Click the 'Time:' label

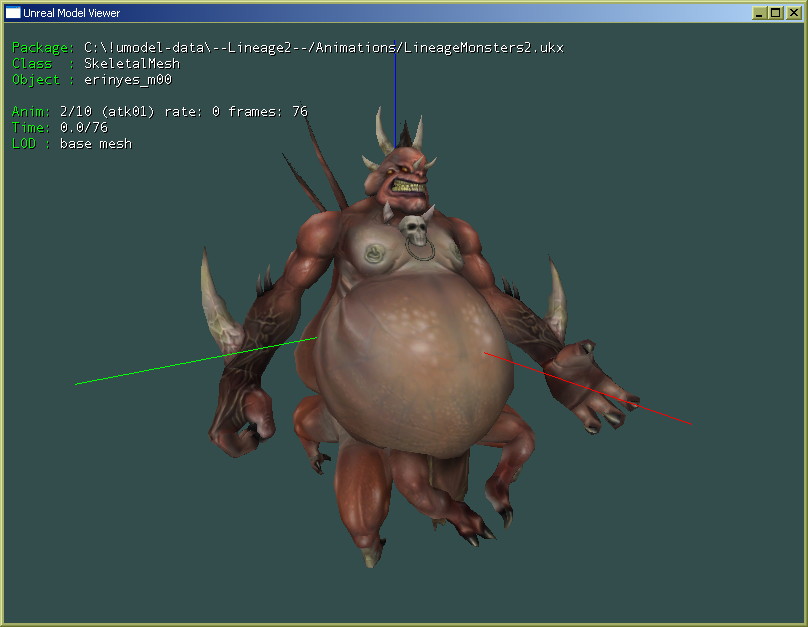pyautogui.click(x=31, y=127)
